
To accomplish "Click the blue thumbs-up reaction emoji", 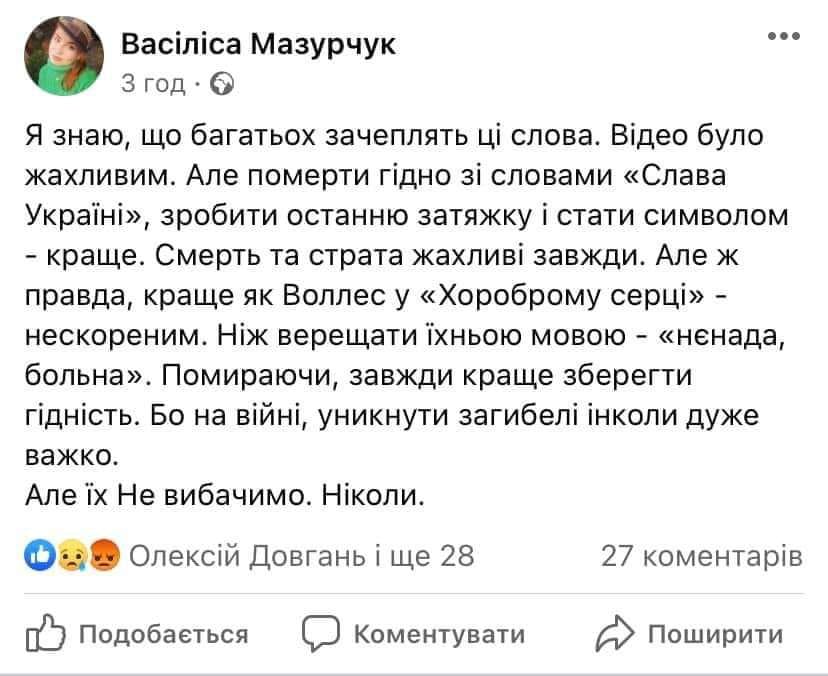I will 40,555.
